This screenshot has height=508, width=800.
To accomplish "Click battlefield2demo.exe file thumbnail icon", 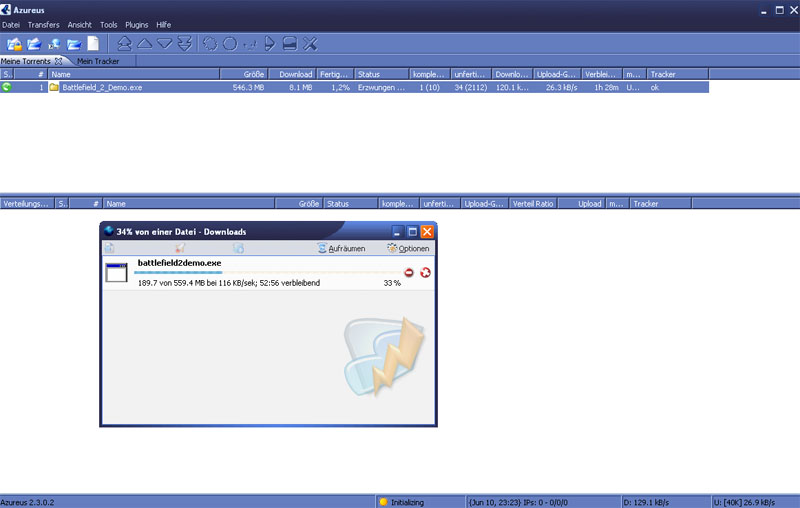I will (116, 272).
